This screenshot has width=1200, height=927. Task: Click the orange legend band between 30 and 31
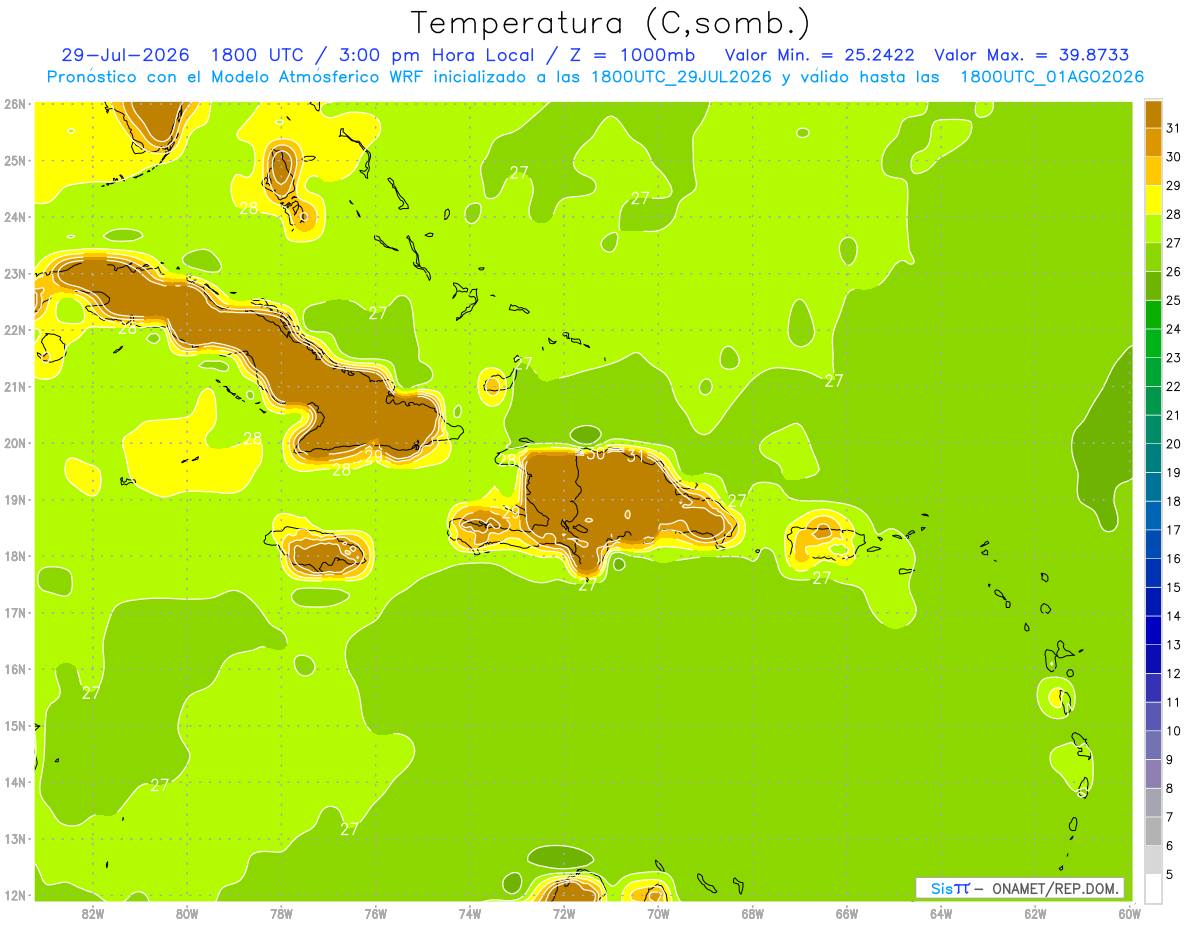pos(1153,142)
